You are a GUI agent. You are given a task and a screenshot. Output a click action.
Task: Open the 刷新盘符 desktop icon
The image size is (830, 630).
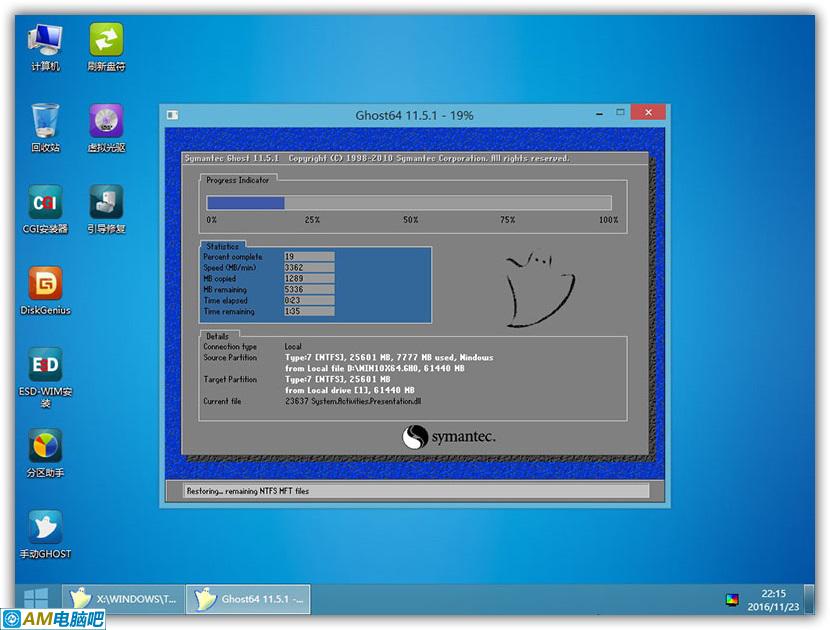point(106,47)
